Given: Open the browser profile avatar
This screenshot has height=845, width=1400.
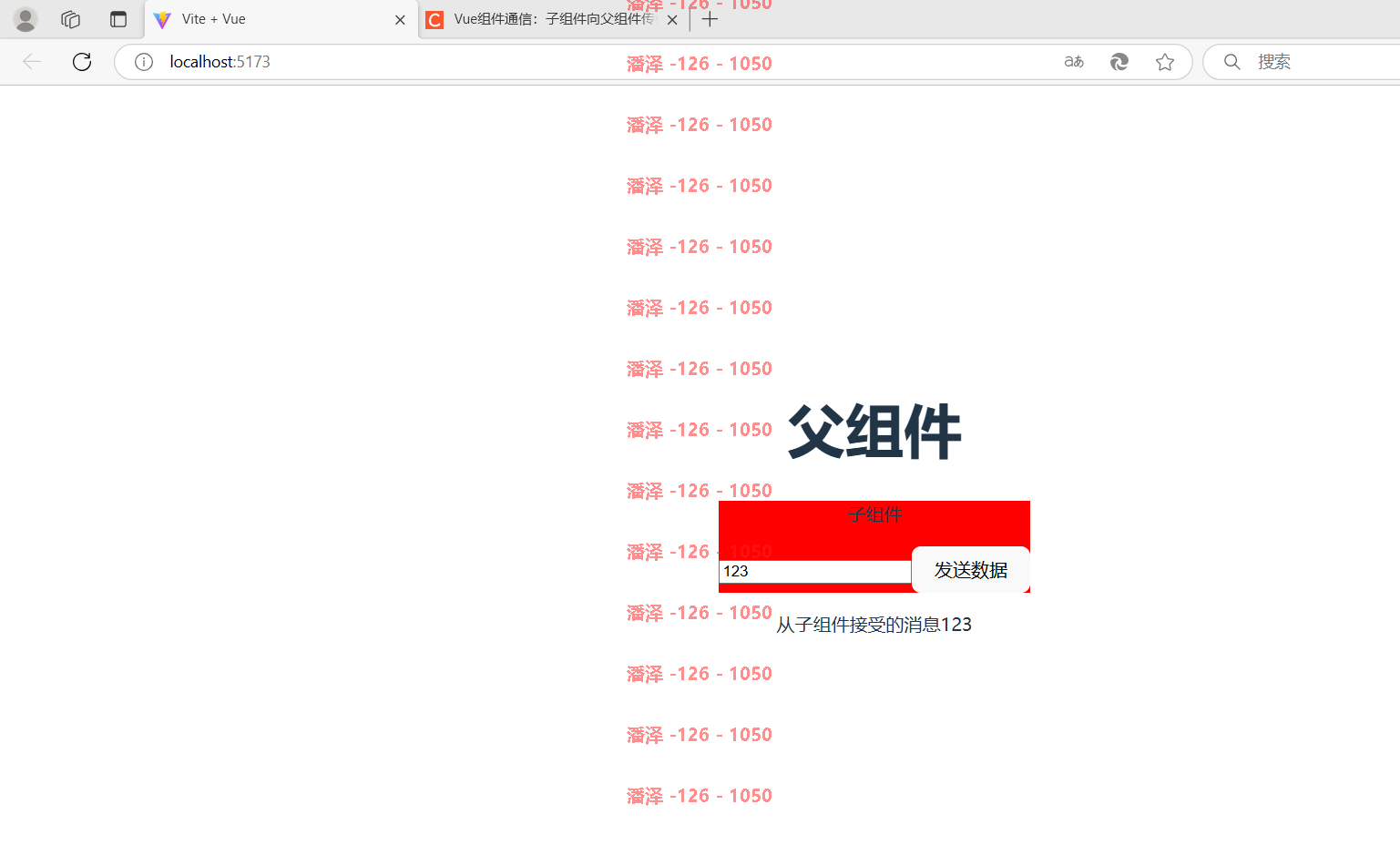Looking at the screenshot, I should [26, 19].
